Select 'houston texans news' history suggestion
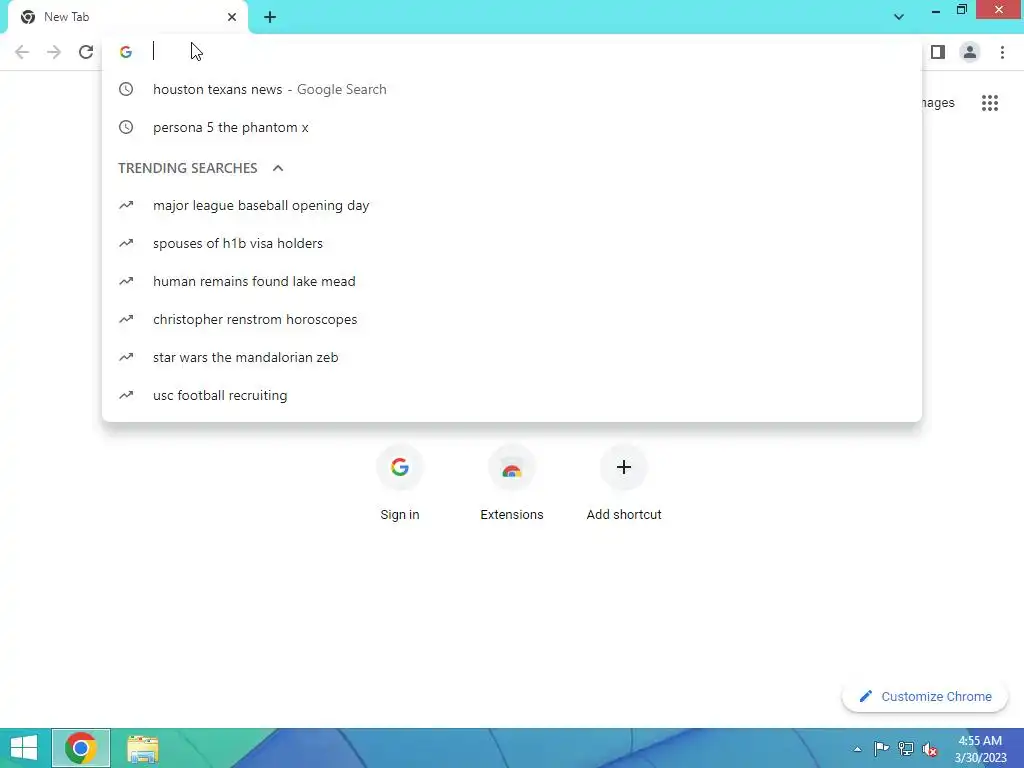 point(512,89)
